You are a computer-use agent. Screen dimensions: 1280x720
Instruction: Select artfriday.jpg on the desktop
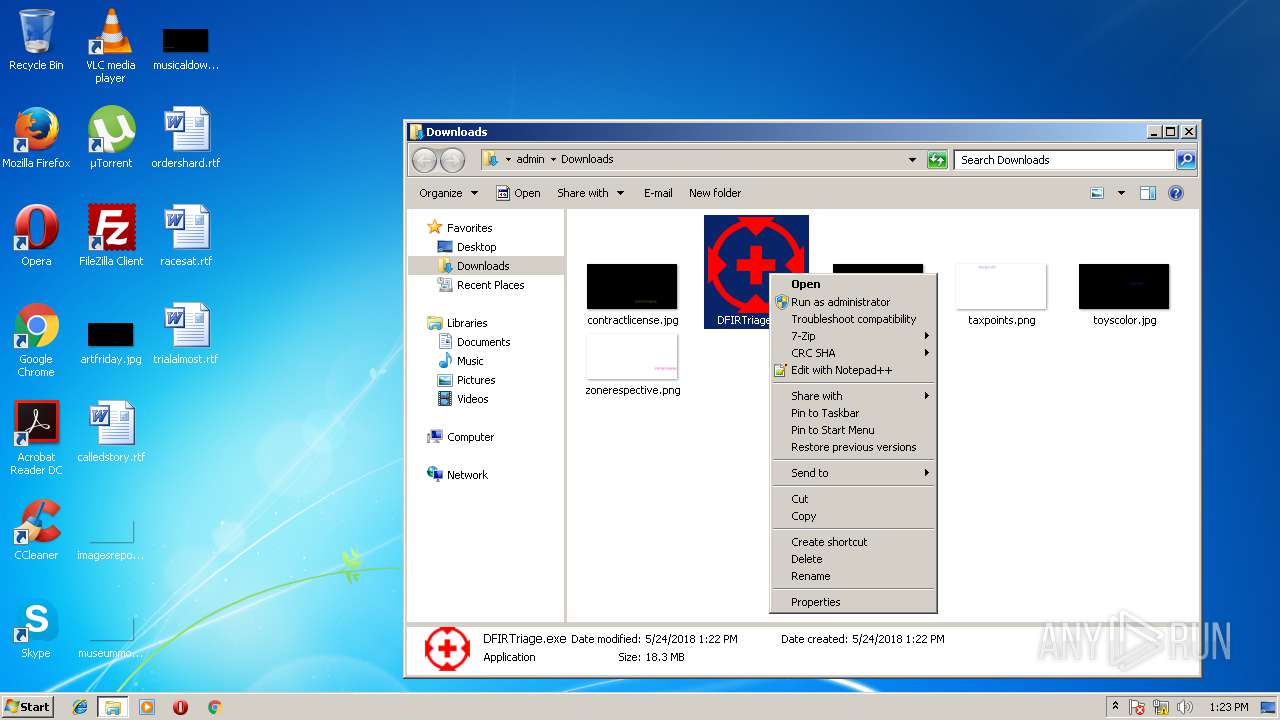click(111, 342)
